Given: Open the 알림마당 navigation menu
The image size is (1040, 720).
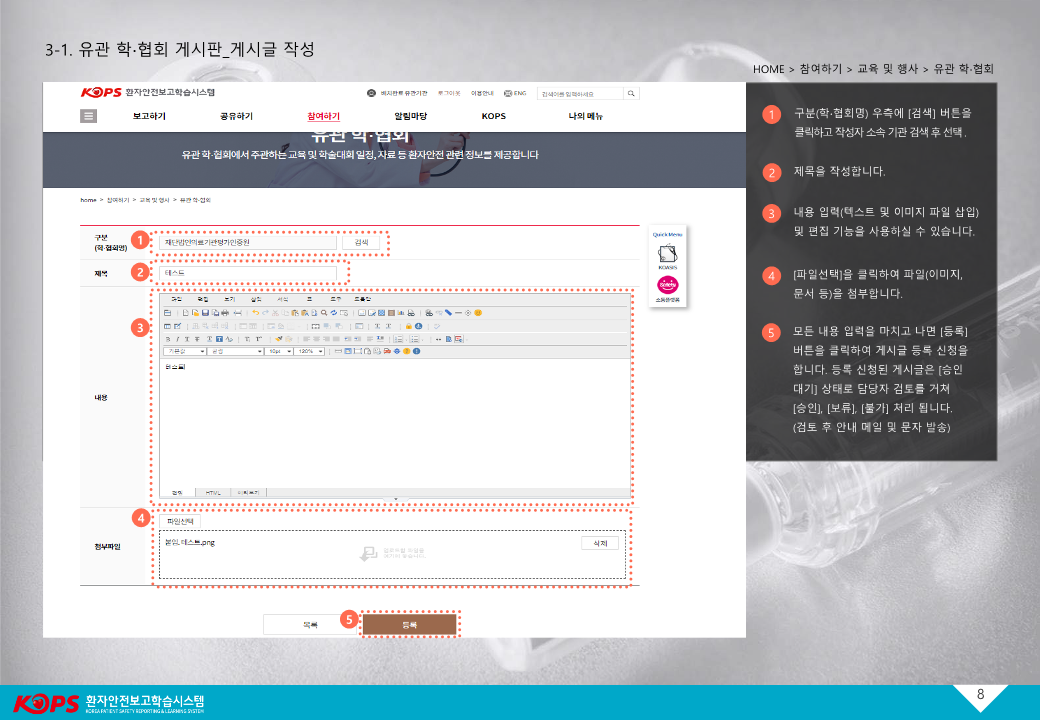Looking at the screenshot, I should click(410, 116).
